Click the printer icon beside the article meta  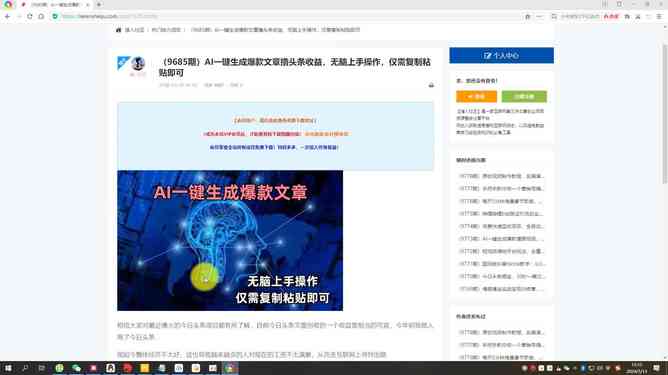(x=431, y=85)
